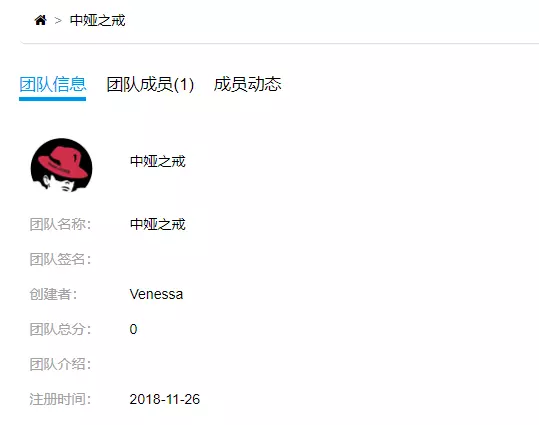Click the 团队签名 label
This screenshot has height=425, width=539.
coord(60,259)
